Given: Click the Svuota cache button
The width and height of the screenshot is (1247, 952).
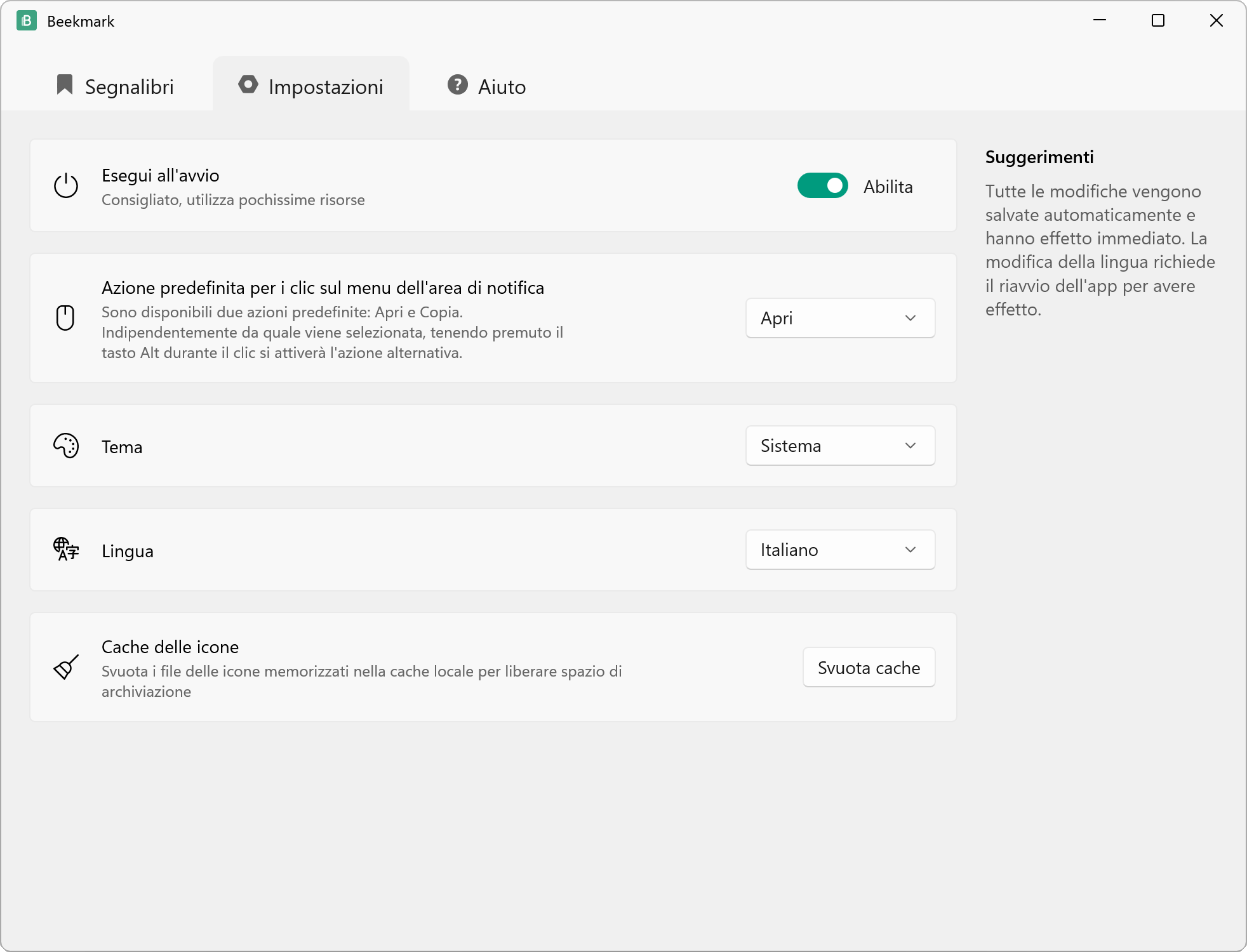Looking at the screenshot, I should [x=869, y=667].
